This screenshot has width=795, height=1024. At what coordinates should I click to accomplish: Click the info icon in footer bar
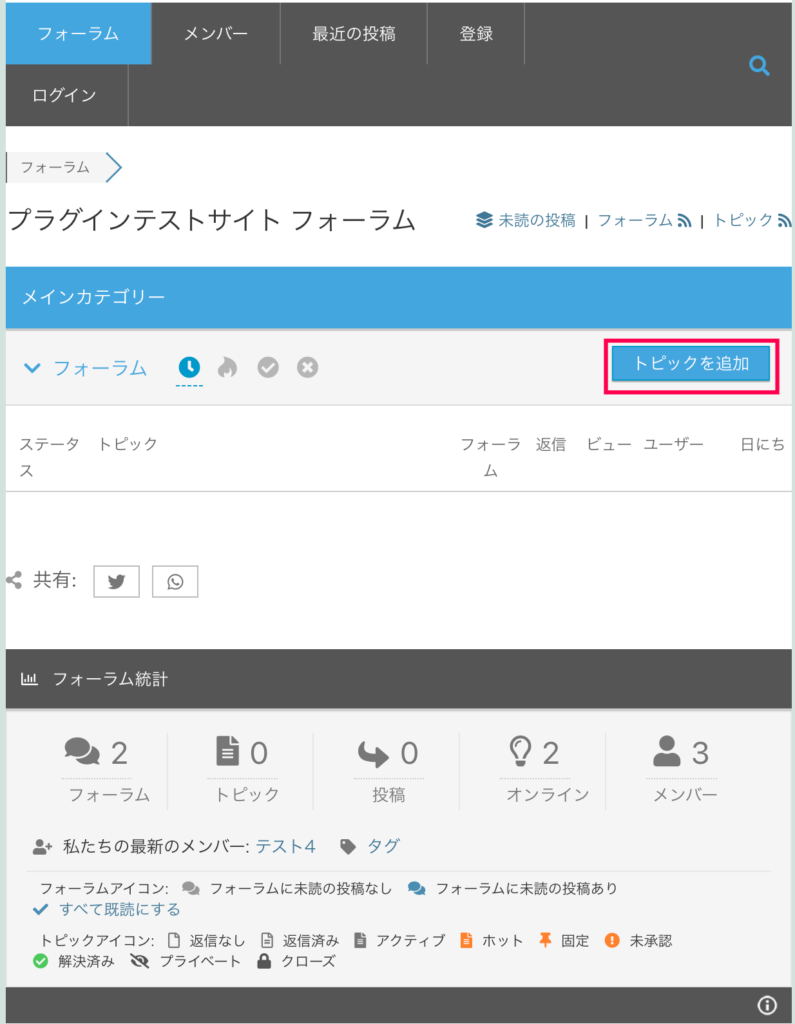click(767, 1004)
